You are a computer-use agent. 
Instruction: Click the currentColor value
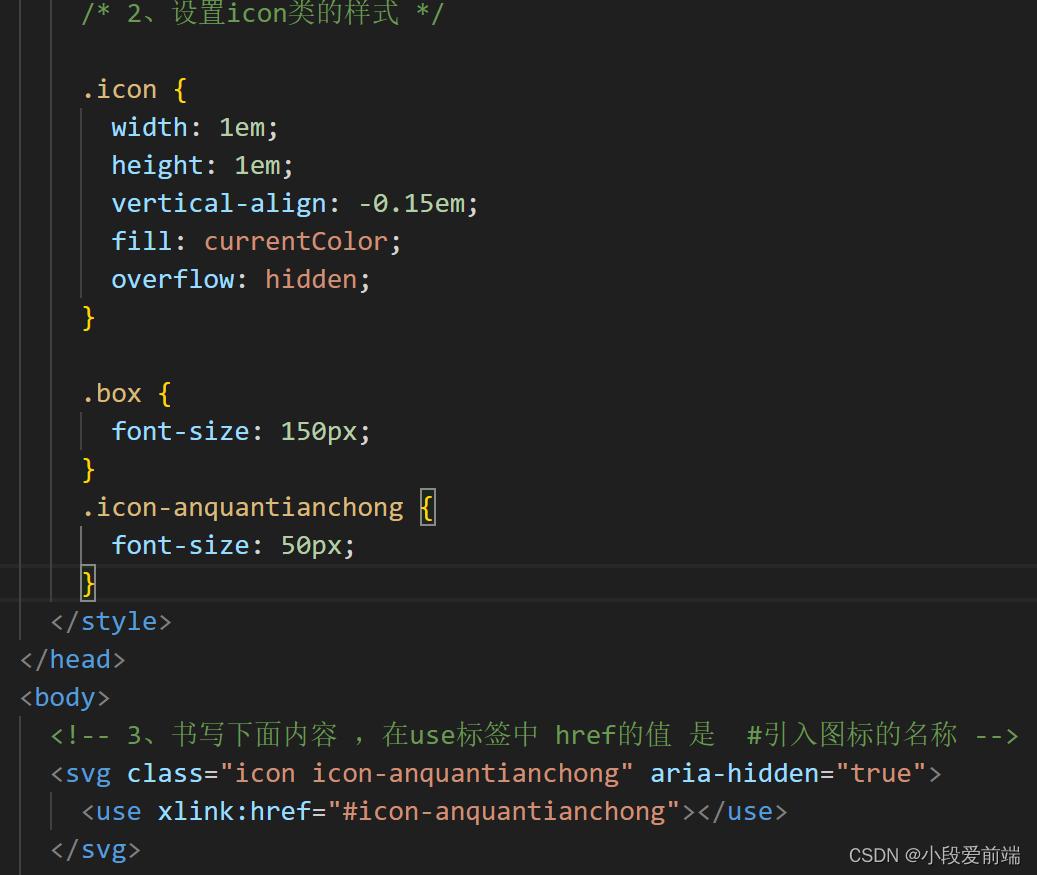(295, 241)
